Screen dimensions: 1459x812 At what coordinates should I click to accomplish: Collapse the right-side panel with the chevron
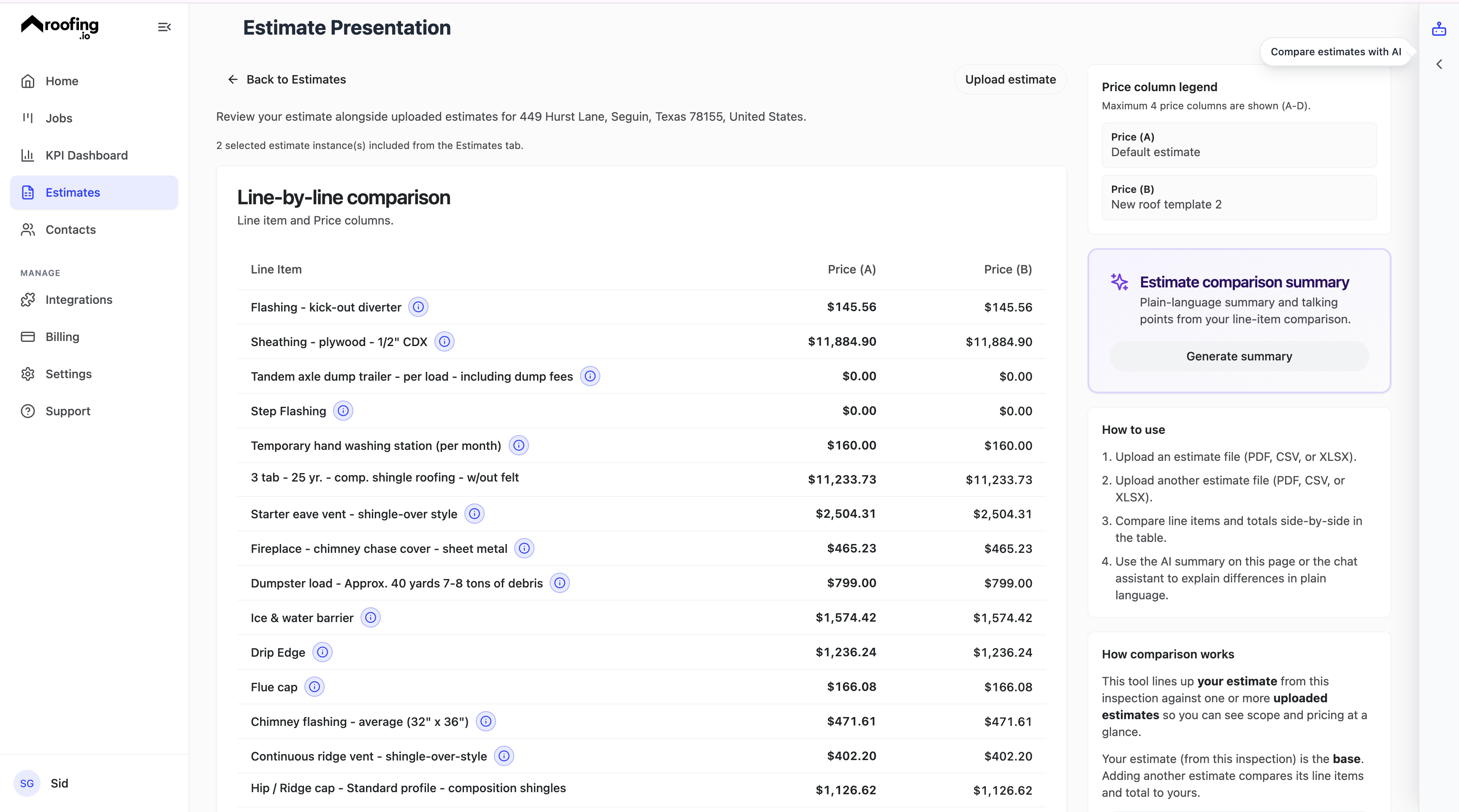tap(1439, 64)
